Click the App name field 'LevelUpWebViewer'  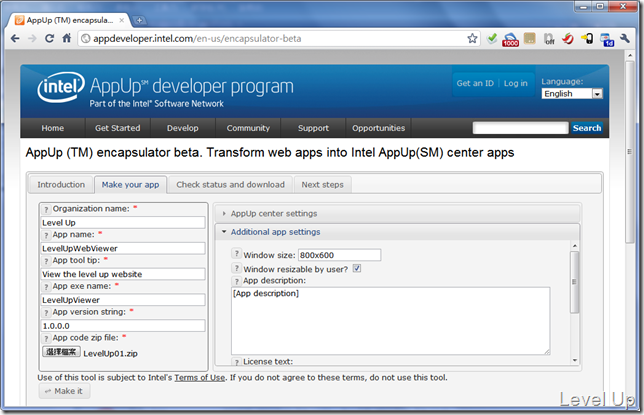(x=123, y=249)
